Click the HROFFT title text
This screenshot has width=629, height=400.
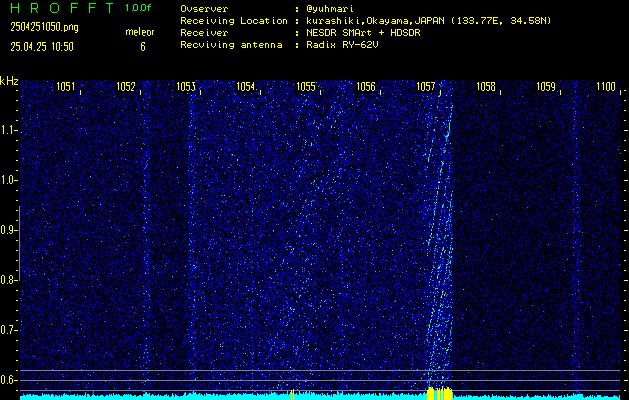pos(62,8)
